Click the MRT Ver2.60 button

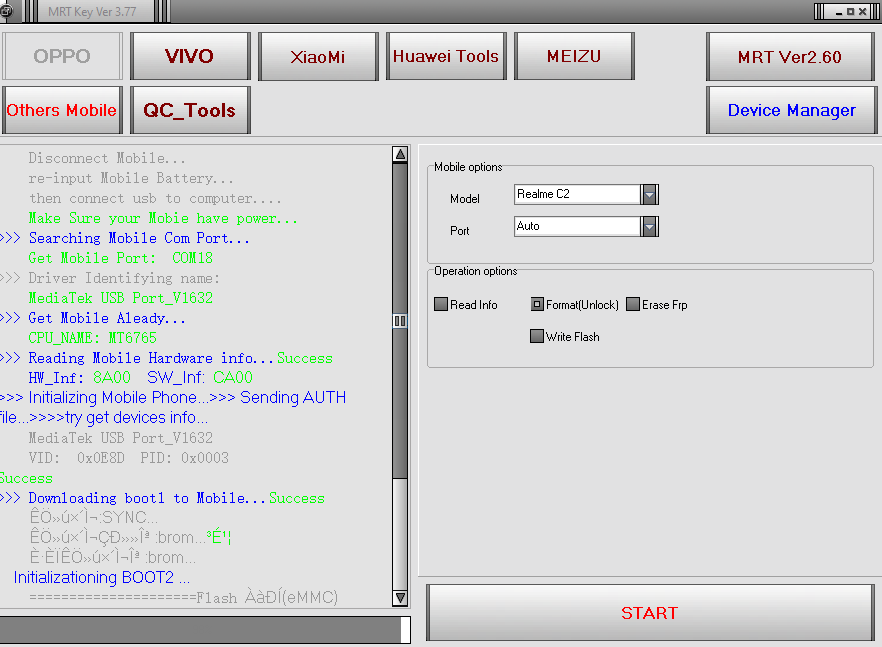791,56
